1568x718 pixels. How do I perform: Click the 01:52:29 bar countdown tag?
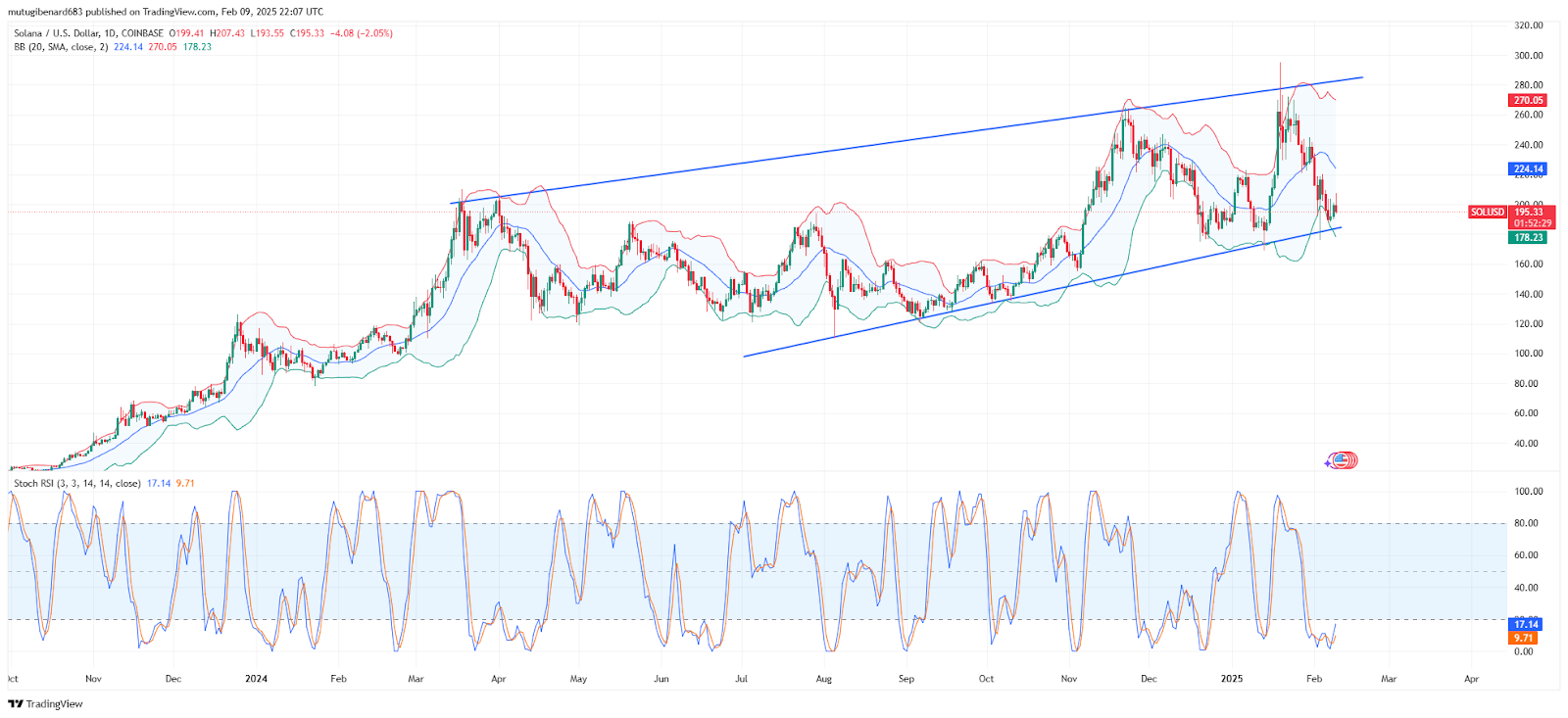(1530, 223)
